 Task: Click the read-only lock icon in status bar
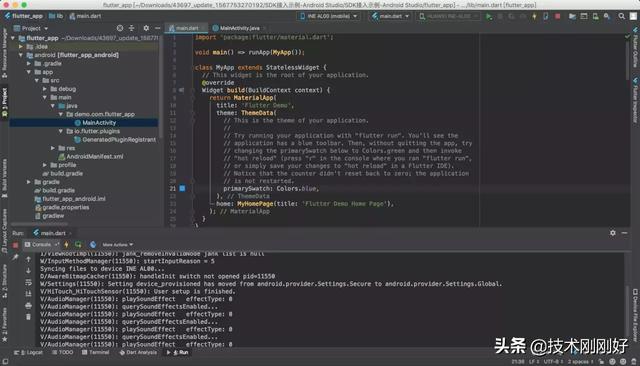coord(601,362)
